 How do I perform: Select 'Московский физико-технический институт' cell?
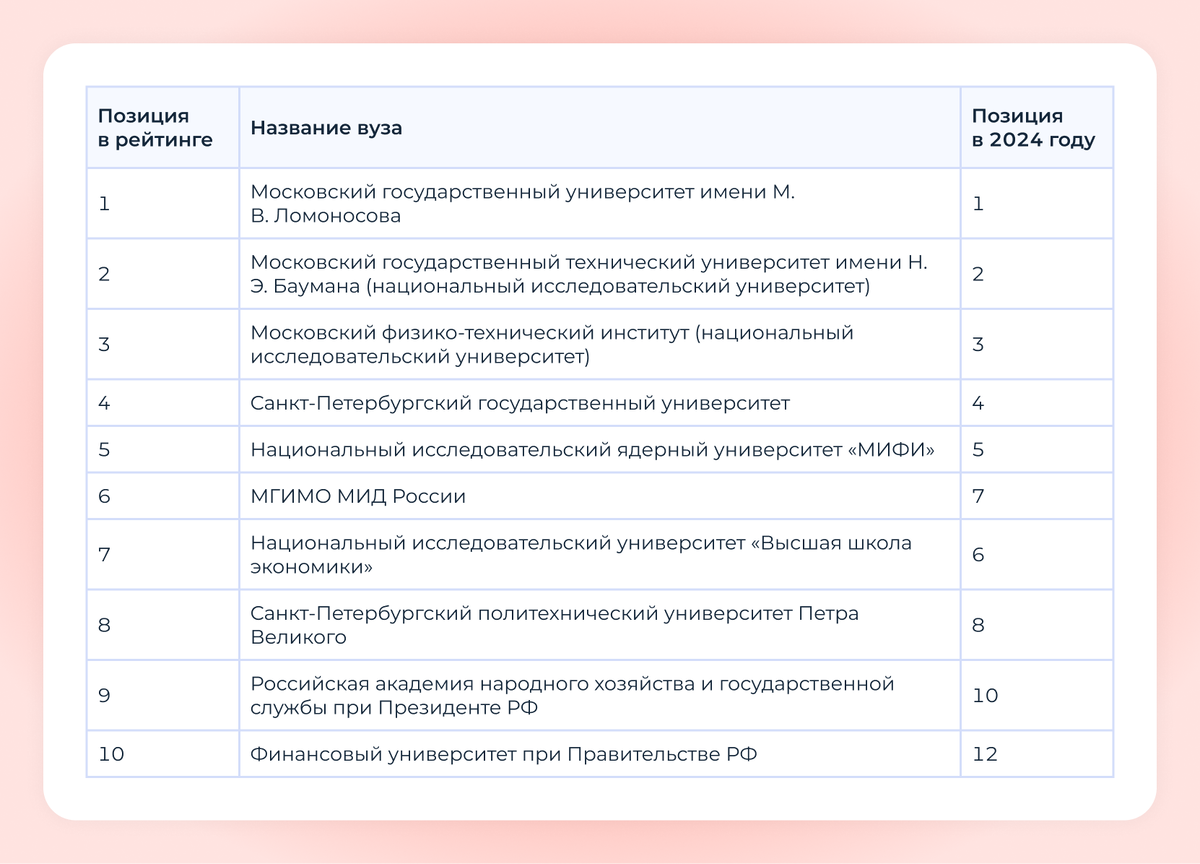coord(600,344)
